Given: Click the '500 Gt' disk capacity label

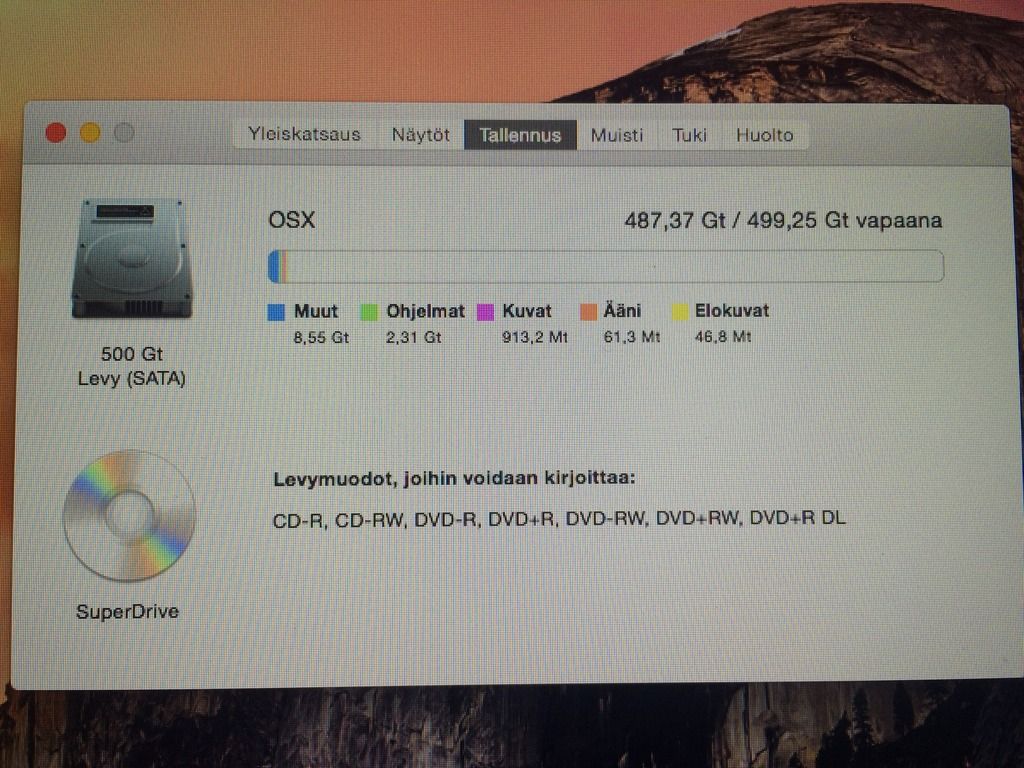Looking at the screenshot, I should [x=132, y=354].
